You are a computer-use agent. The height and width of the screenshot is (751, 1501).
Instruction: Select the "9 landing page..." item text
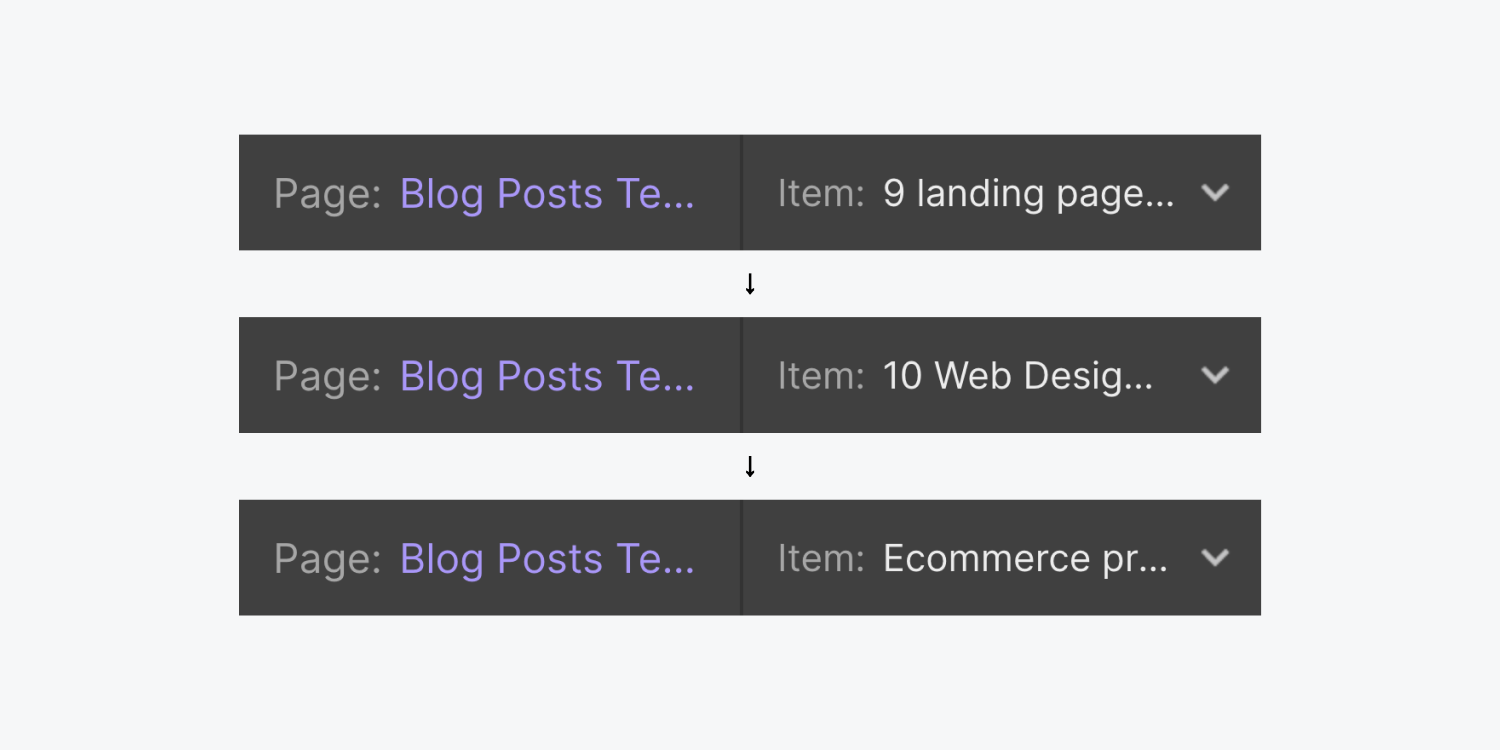pyautogui.click(x=1028, y=193)
